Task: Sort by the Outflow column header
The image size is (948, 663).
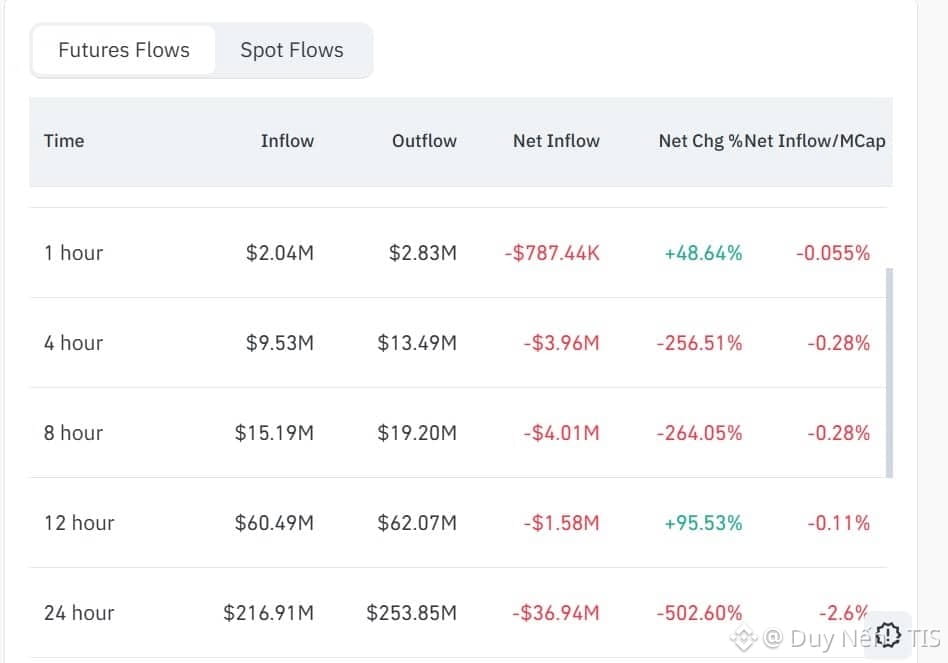Action: coord(424,141)
